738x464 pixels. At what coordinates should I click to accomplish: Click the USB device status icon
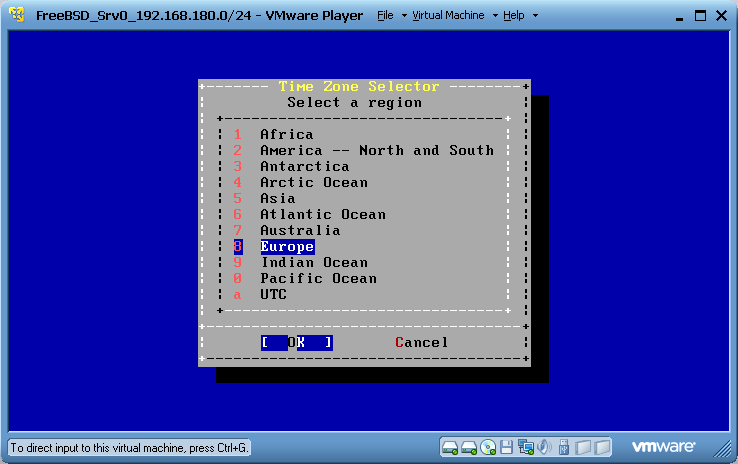[x=563, y=447]
